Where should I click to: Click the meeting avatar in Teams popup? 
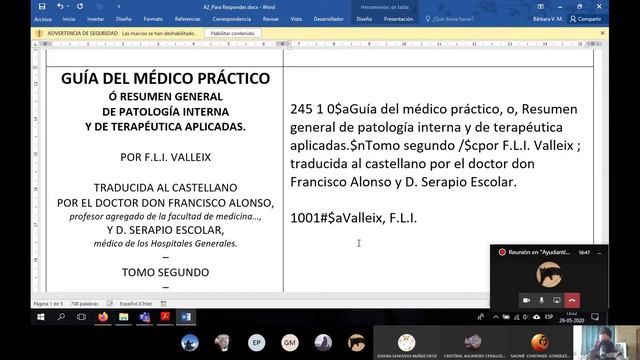point(549,274)
